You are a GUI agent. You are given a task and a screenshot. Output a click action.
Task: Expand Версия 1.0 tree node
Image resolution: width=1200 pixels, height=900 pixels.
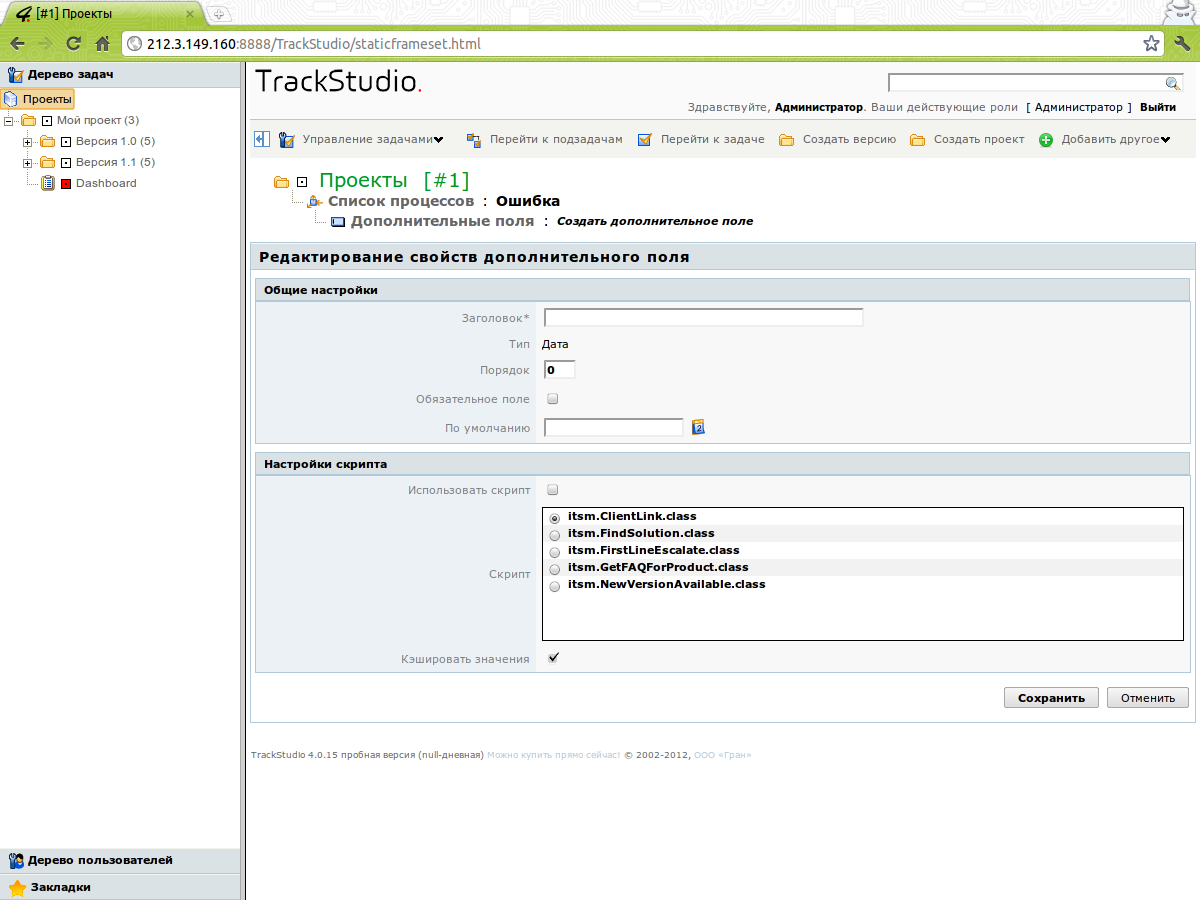click(x=28, y=141)
